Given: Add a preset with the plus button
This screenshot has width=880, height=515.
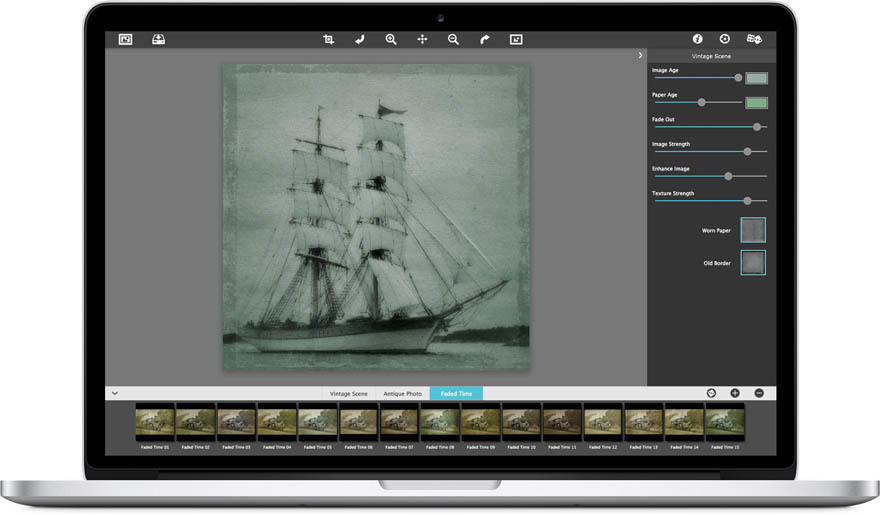Looking at the screenshot, I should 735,394.
